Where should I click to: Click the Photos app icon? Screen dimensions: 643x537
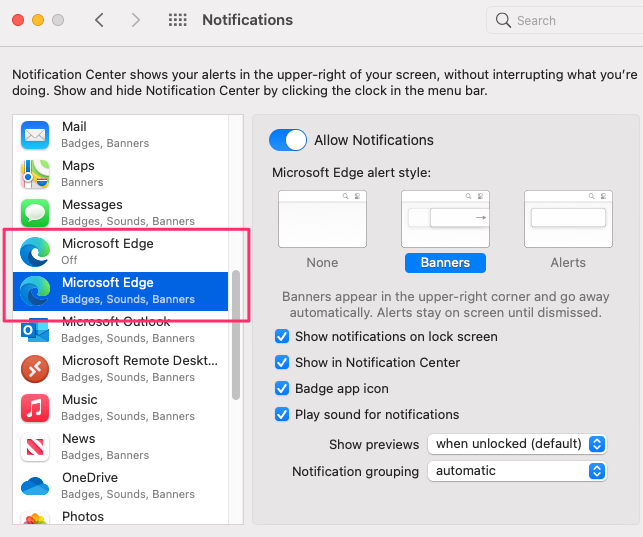[35, 518]
